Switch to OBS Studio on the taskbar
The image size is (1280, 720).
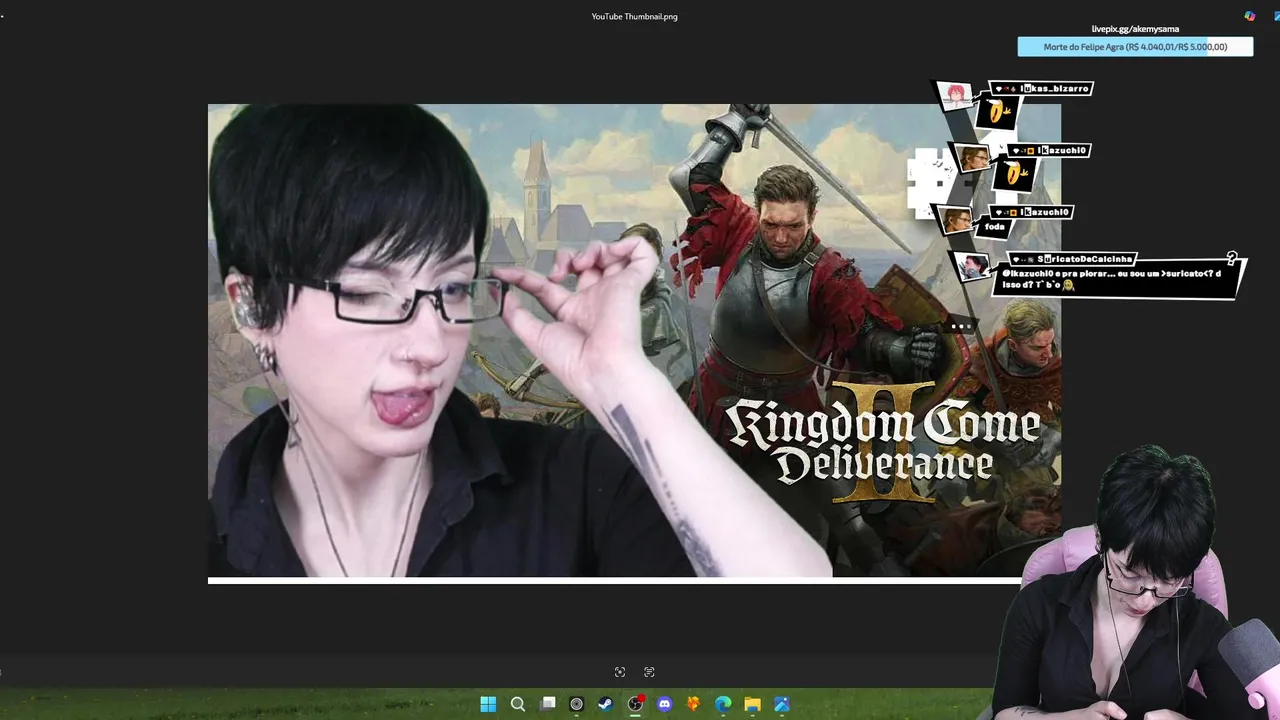click(635, 704)
